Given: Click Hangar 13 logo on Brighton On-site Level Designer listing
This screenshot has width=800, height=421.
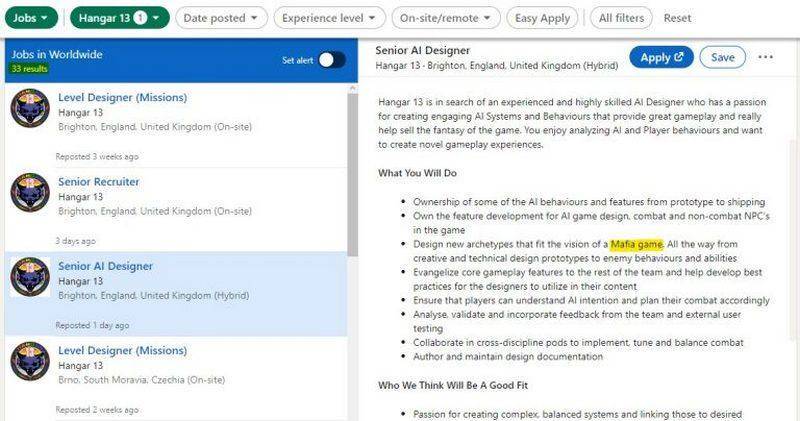Looking at the screenshot, I should (x=30, y=108).
